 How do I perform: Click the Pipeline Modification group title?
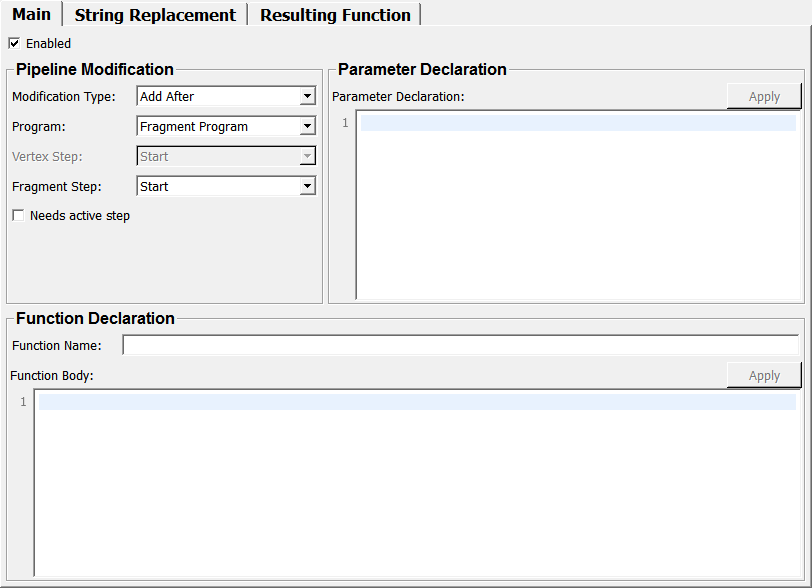pyautogui.click(x=95, y=70)
